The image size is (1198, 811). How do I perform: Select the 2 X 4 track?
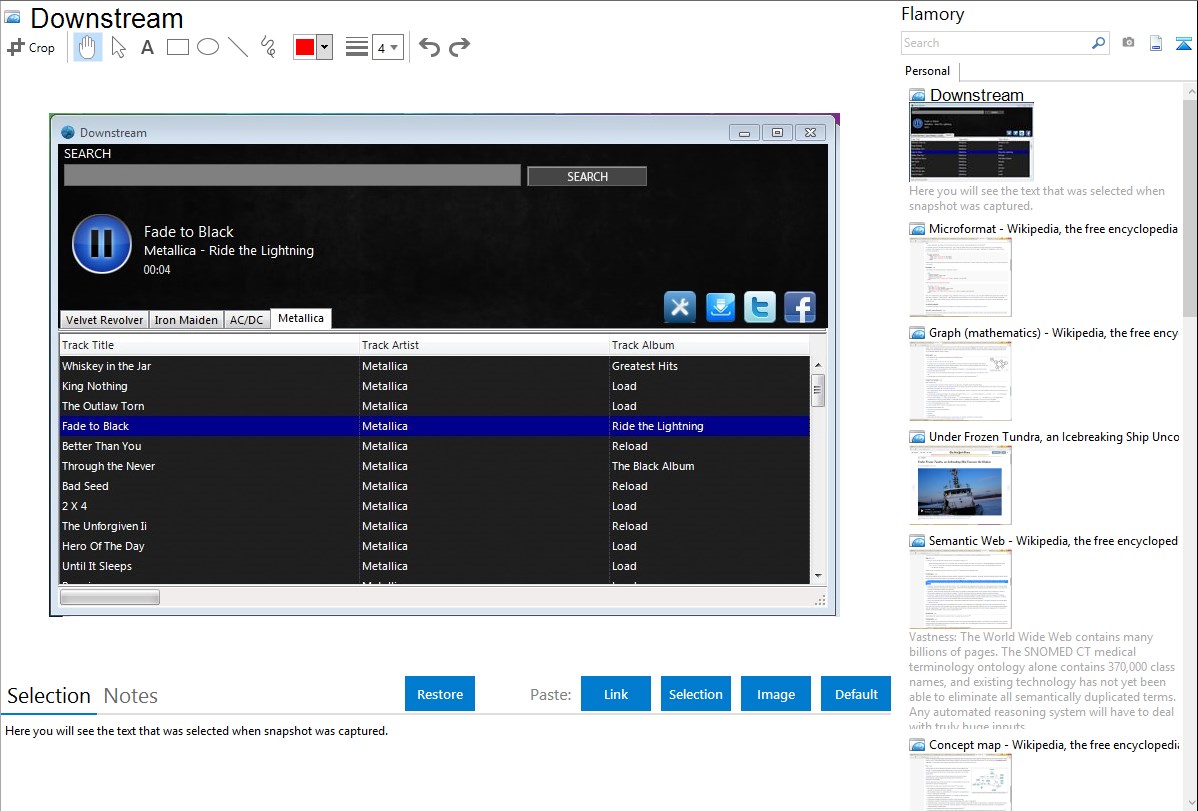pyautogui.click(x=434, y=506)
